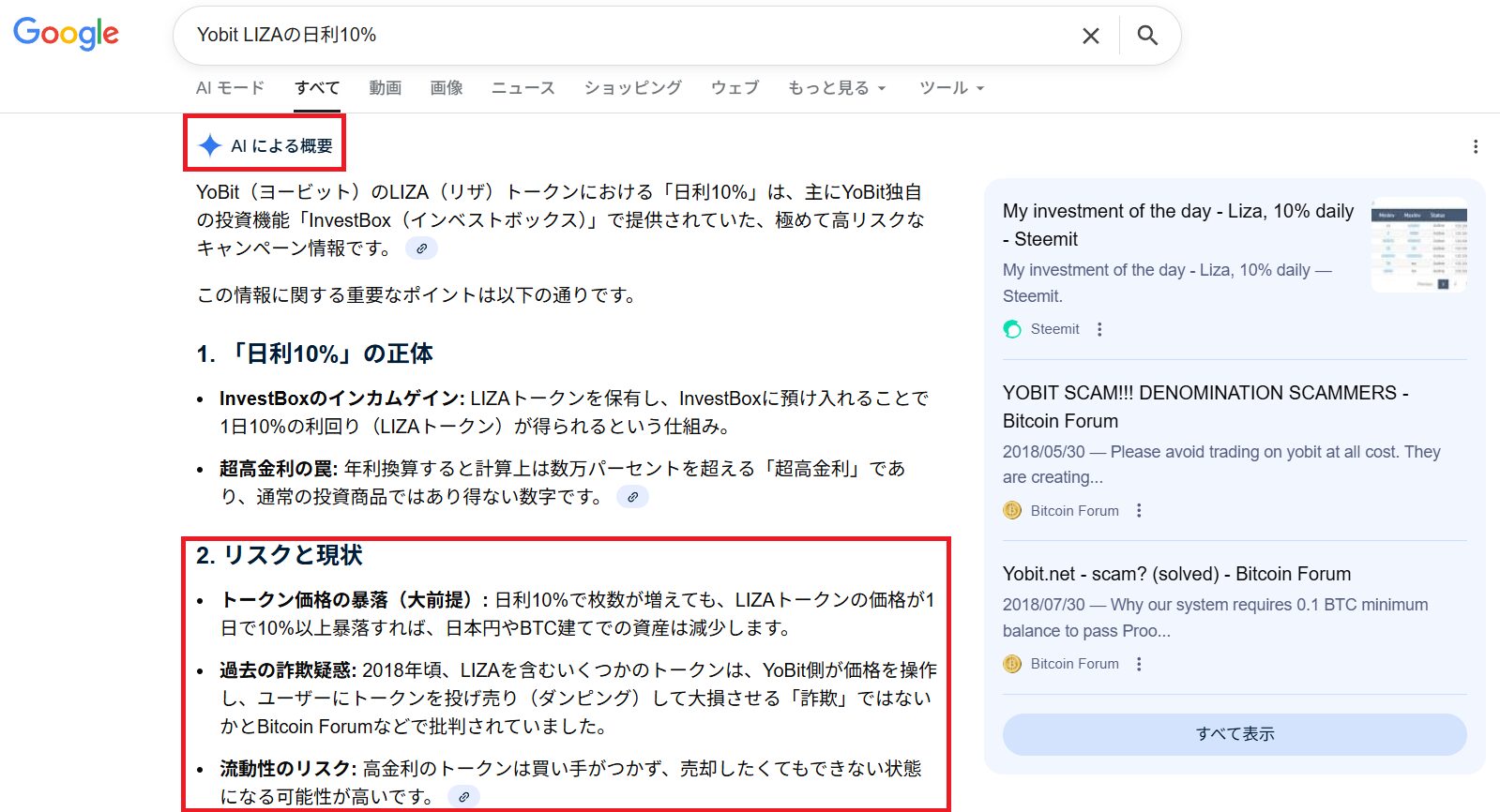
Task: Click source link icon after キャンペーン情報です
Action: coord(421,248)
